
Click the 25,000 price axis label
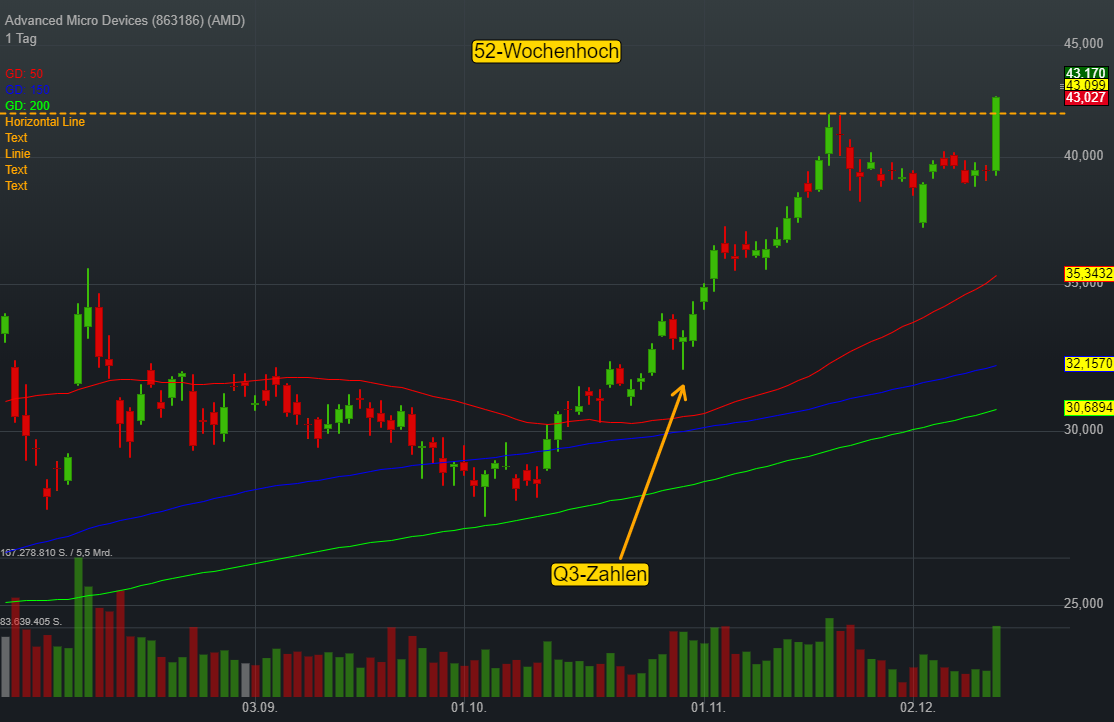(x=1083, y=603)
